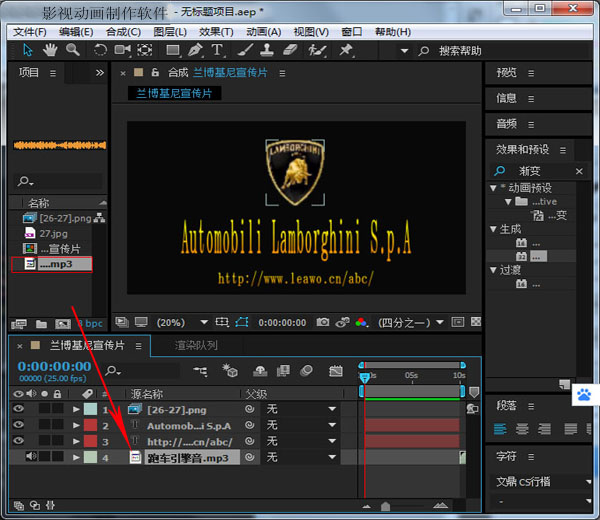The height and width of the screenshot is (520, 600).
Task: Select the Eraser tool
Action: click(290, 50)
